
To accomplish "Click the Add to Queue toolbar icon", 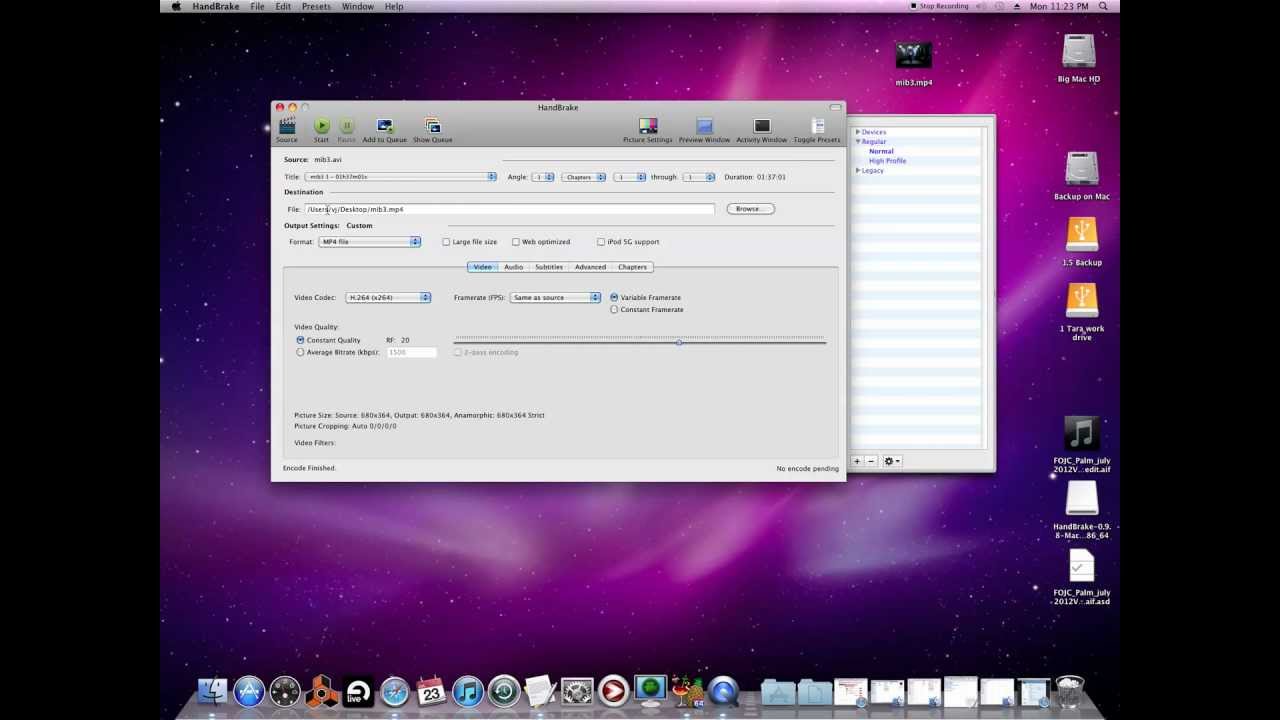I will click(x=384, y=126).
